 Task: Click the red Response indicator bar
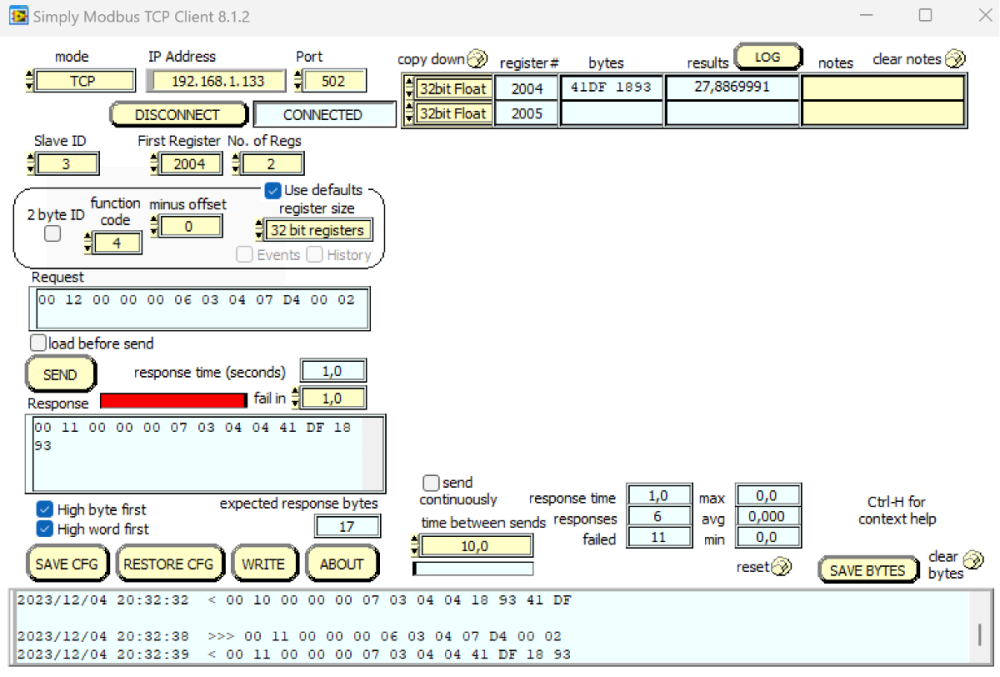coord(173,400)
